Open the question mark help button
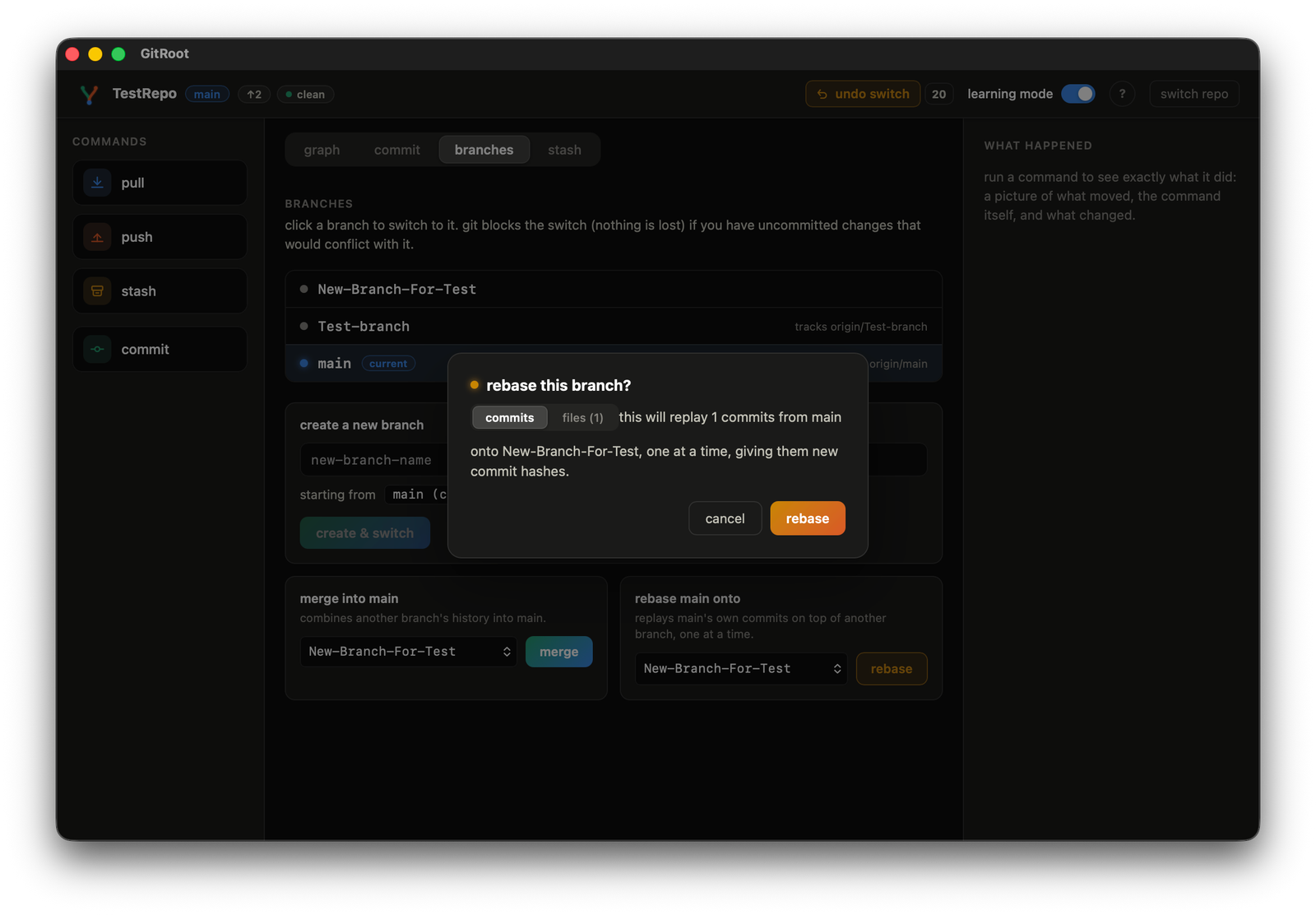The image size is (1316, 915). click(1122, 94)
